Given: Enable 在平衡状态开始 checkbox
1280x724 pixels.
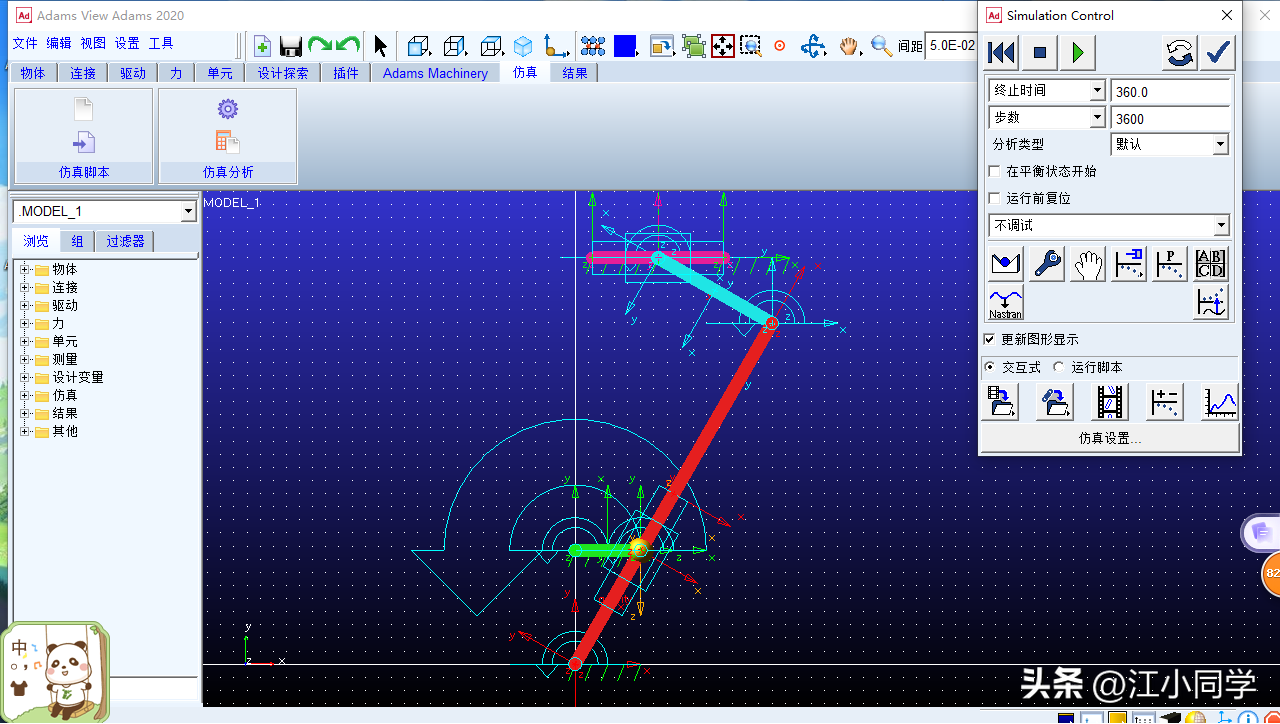Looking at the screenshot, I should 994,172.
